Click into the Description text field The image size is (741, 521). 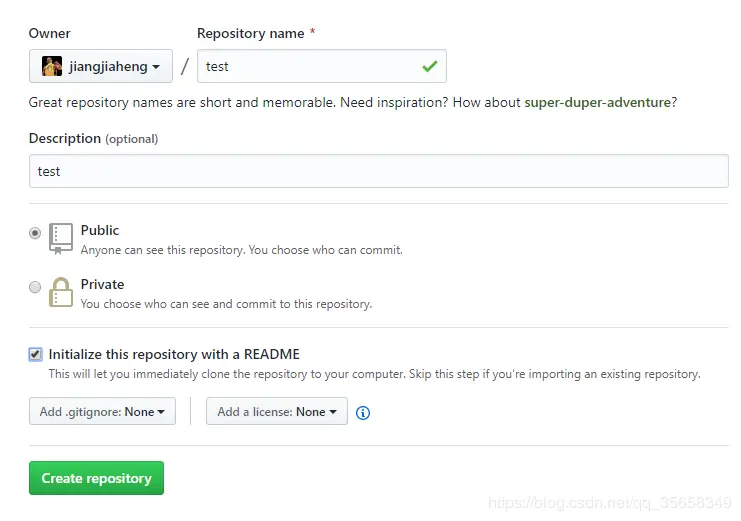[x=378, y=171]
